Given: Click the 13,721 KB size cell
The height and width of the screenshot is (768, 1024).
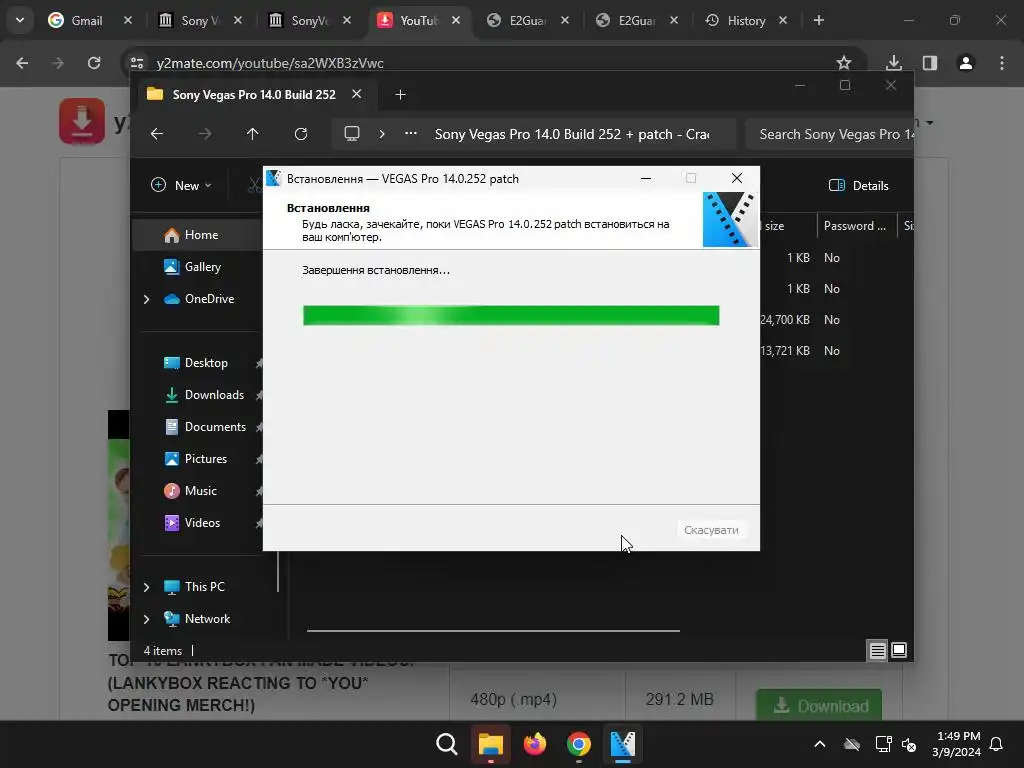Looking at the screenshot, I should 785,351.
